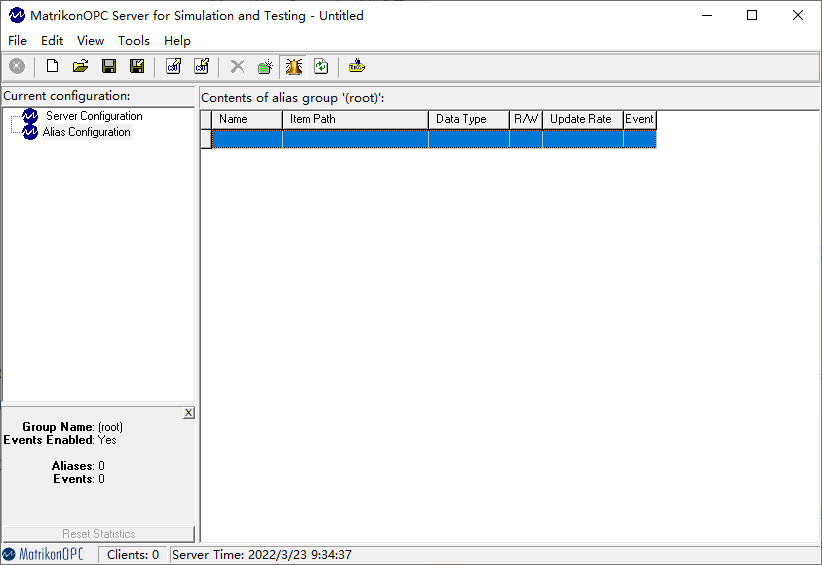
Task: Click the application icon in title bar
Action: click(x=17, y=16)
